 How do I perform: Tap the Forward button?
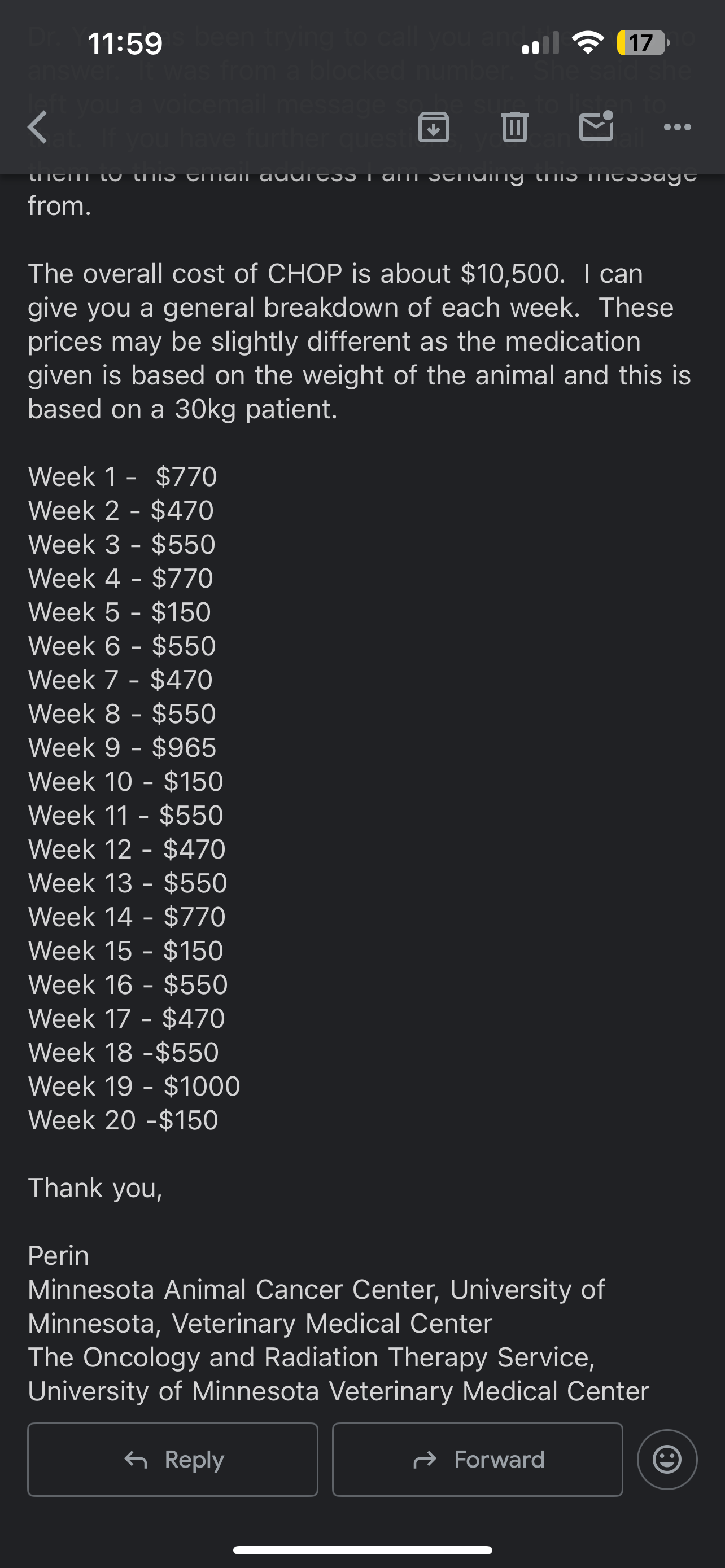[477, 1459]
